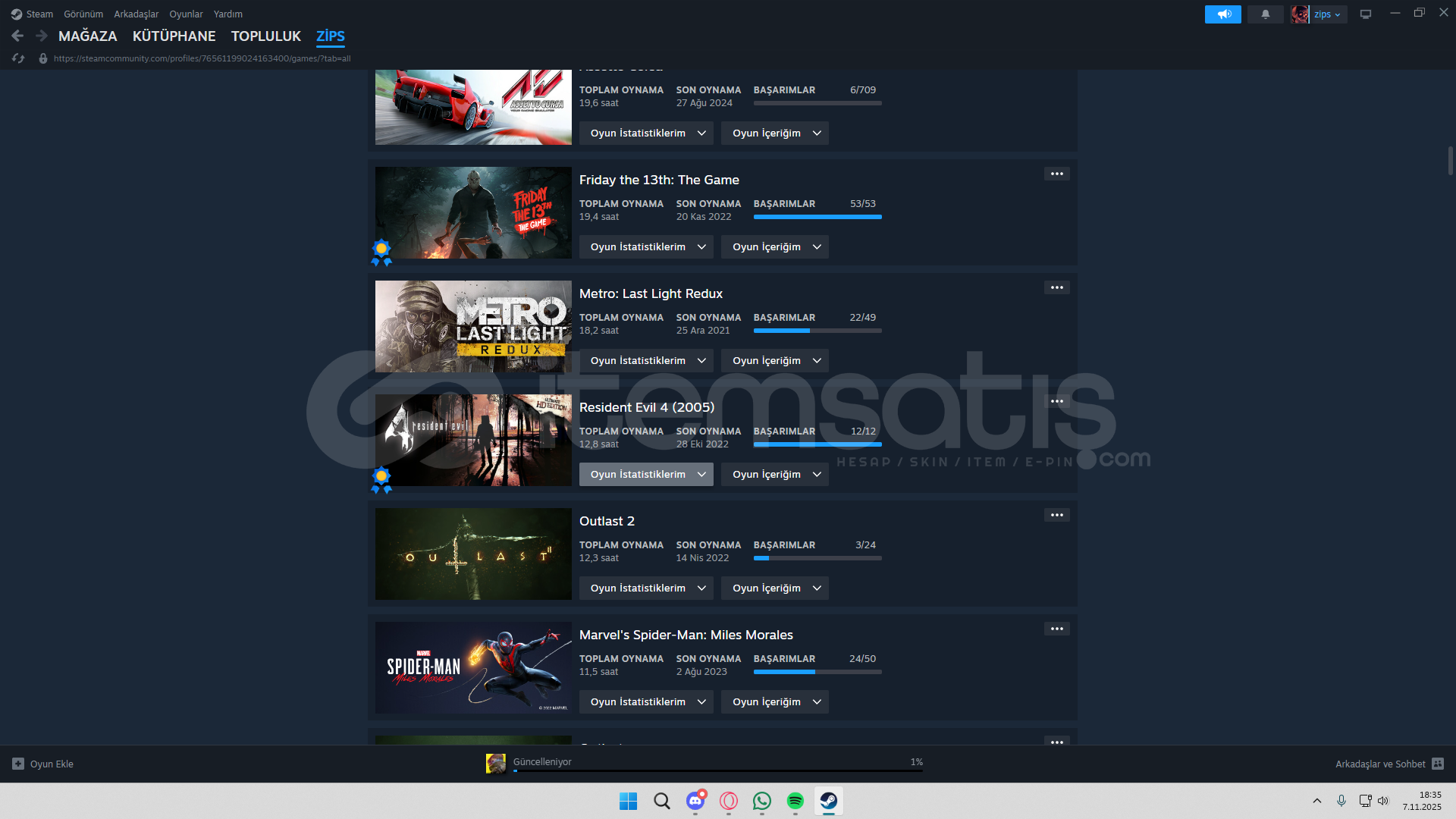The width and height of the screenshot is (1456, 819).
Task: Open Spotify from the taskbar
Action: coord(795,801)
